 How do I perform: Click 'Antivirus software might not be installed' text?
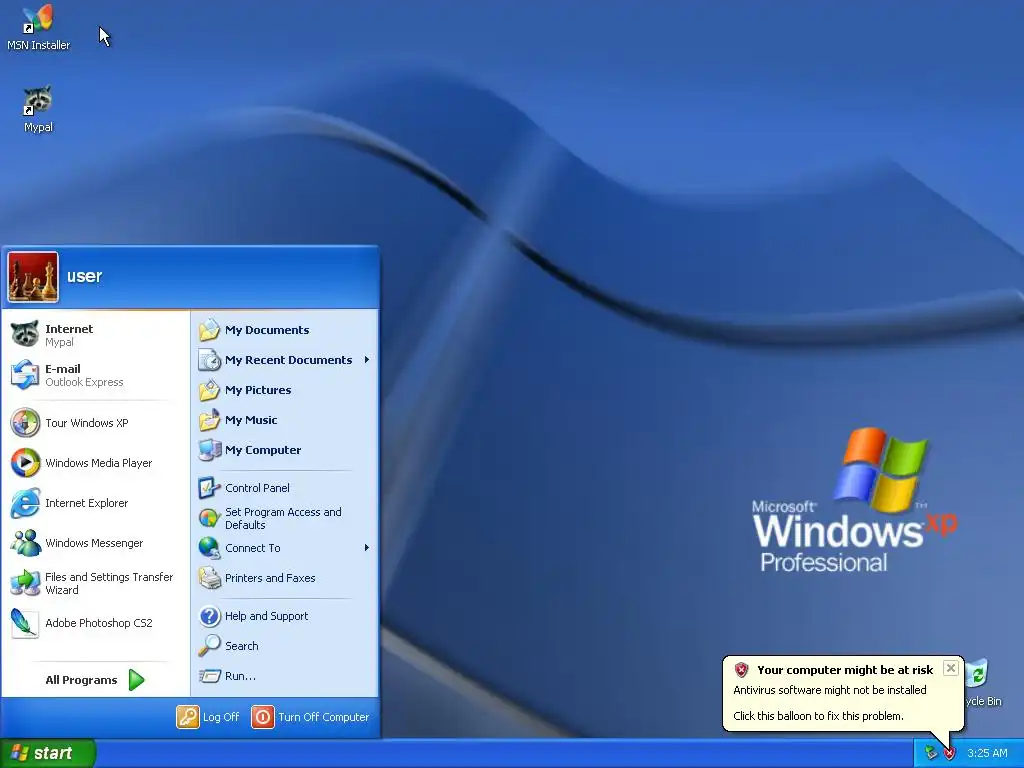coord(829,690)
